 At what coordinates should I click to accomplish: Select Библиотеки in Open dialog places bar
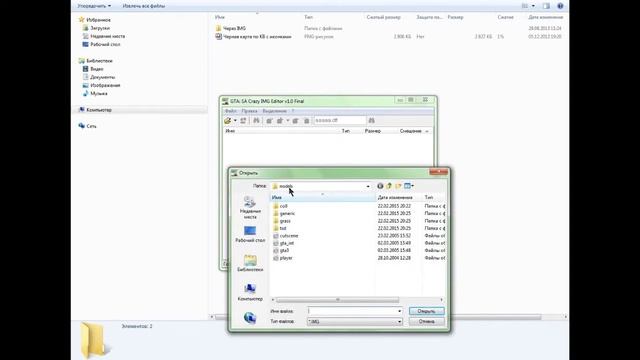click(x=250, y=263)
